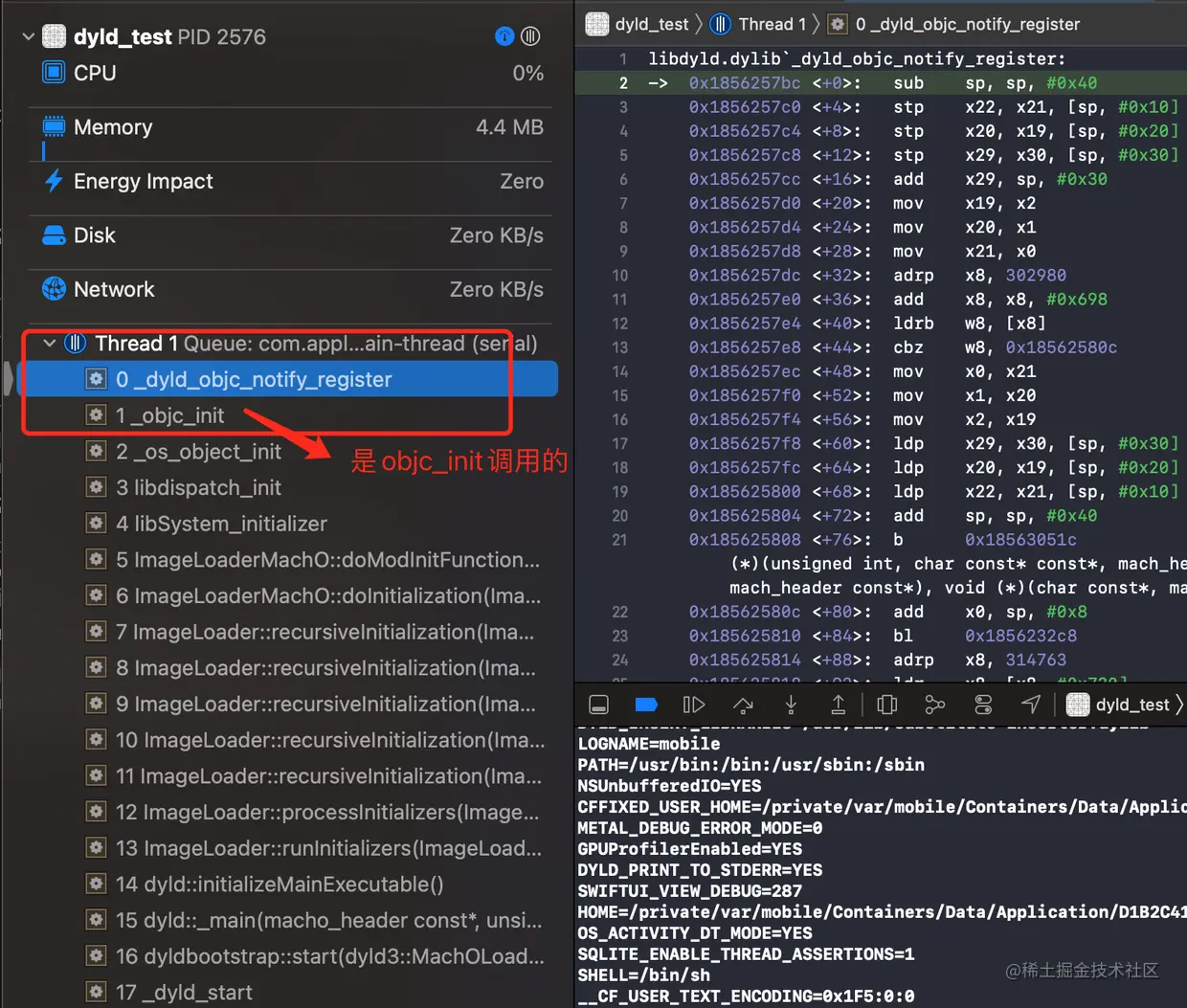This screenshot has height=1008, width=1187.
Task: Click thread icon in jump bar
Action: [721, 24]
